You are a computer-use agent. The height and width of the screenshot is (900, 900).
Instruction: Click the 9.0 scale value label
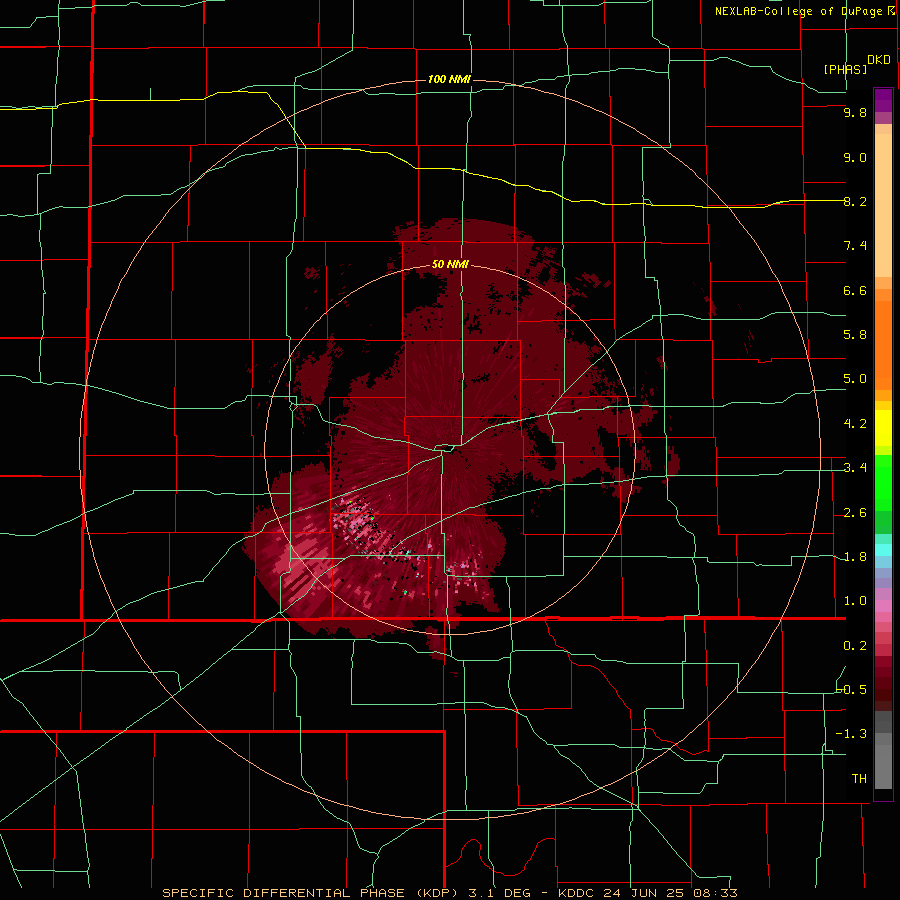(x=855, y=157)
